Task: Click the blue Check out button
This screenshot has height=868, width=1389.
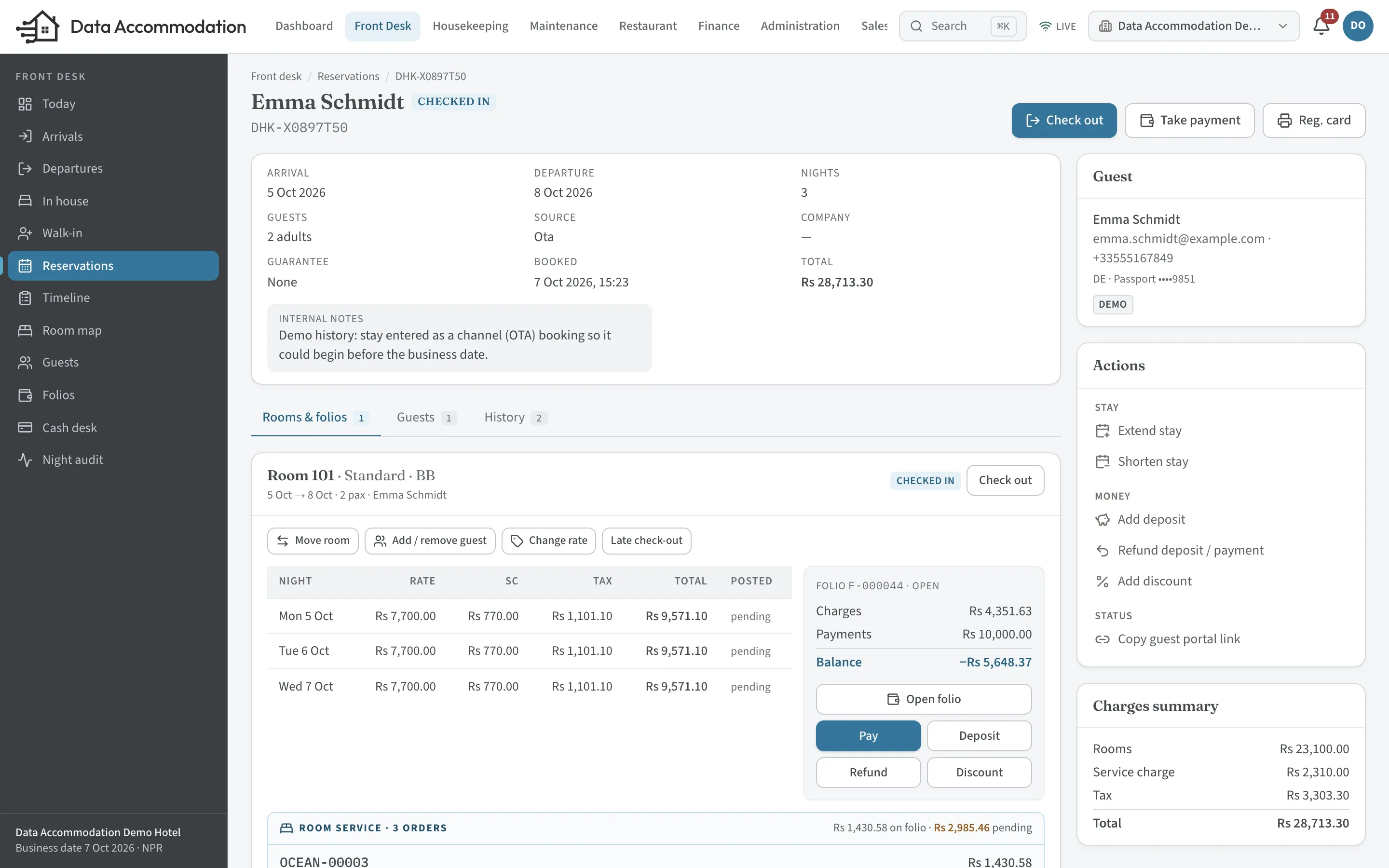Action: [x=1063, y=120]
